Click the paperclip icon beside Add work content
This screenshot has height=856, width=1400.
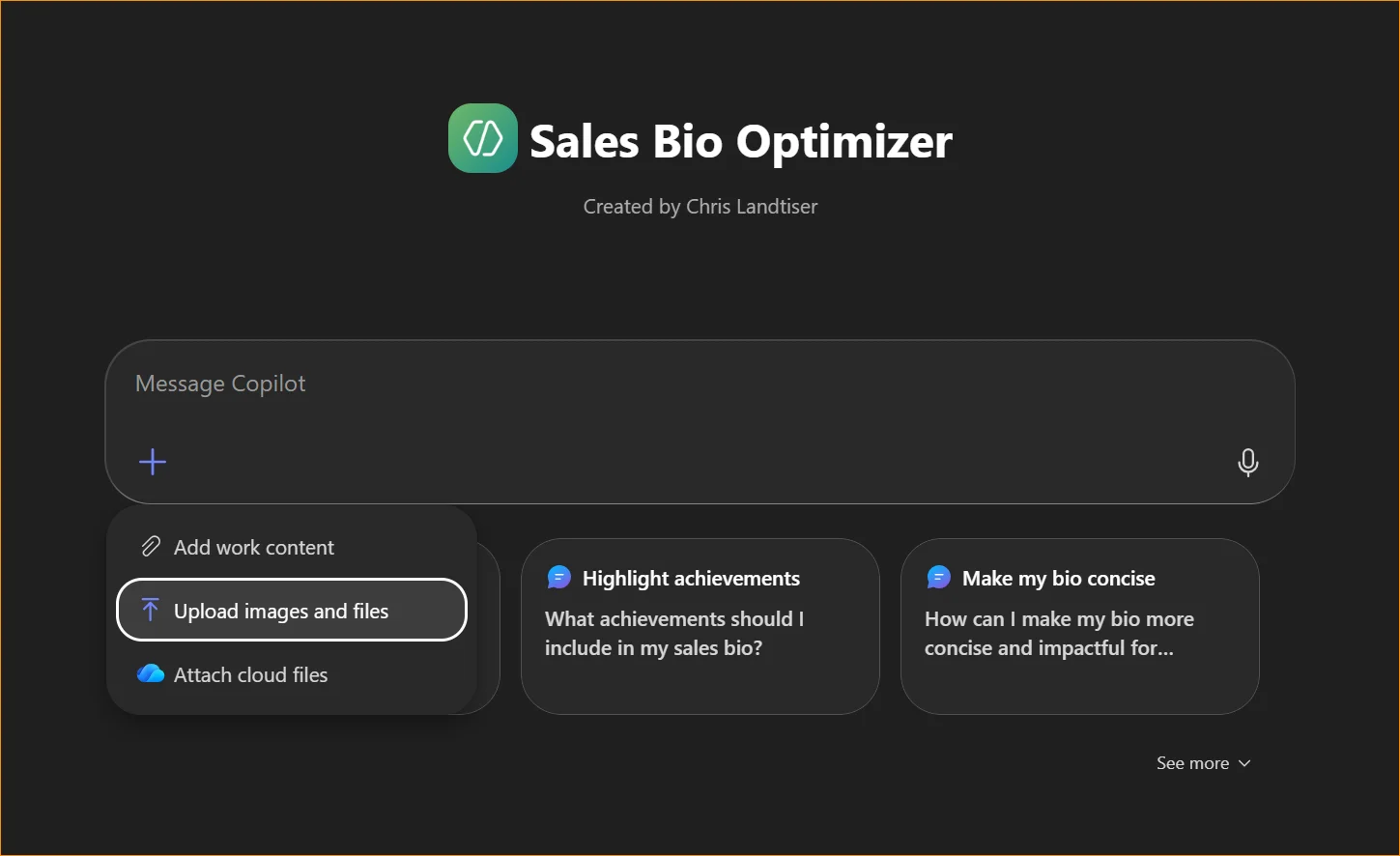tap(150, 546)
